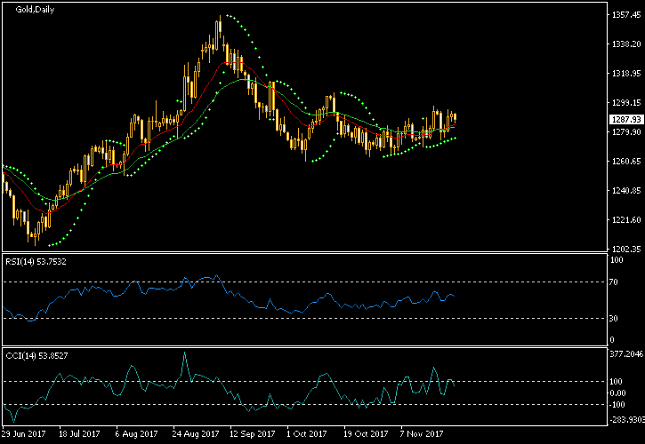Click the 6 Aug 2017 date label
This screenshot has width=645, height=444.
coord(137,434)
